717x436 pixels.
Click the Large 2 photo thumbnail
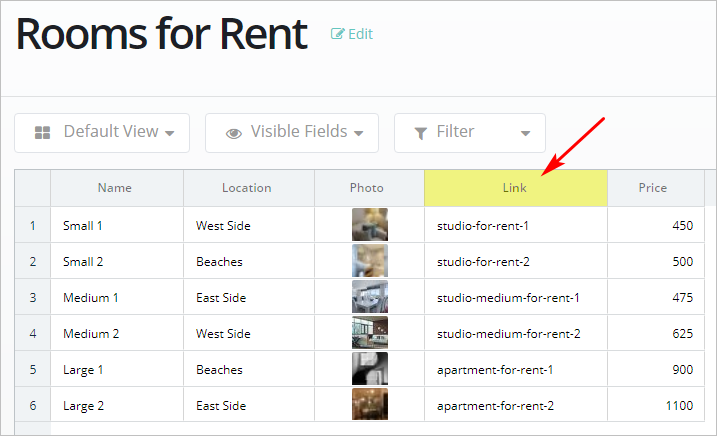pyautogui.click(x=369, y=405)
